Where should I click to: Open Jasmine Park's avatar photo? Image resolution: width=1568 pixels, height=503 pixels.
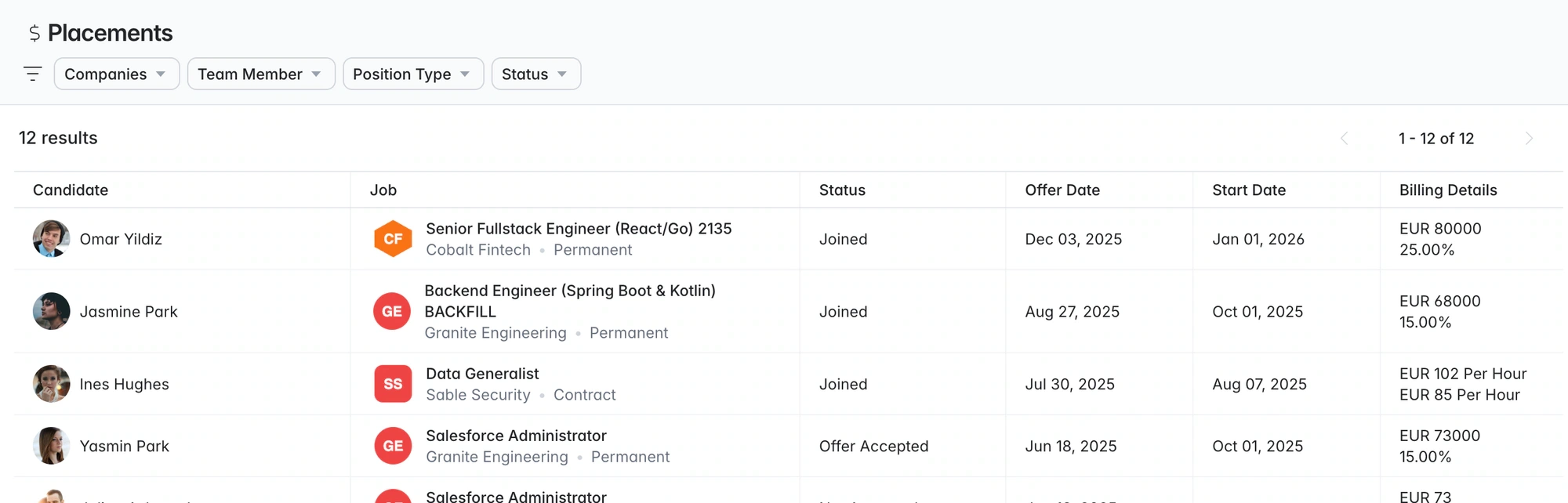click(x=52, y=311)
